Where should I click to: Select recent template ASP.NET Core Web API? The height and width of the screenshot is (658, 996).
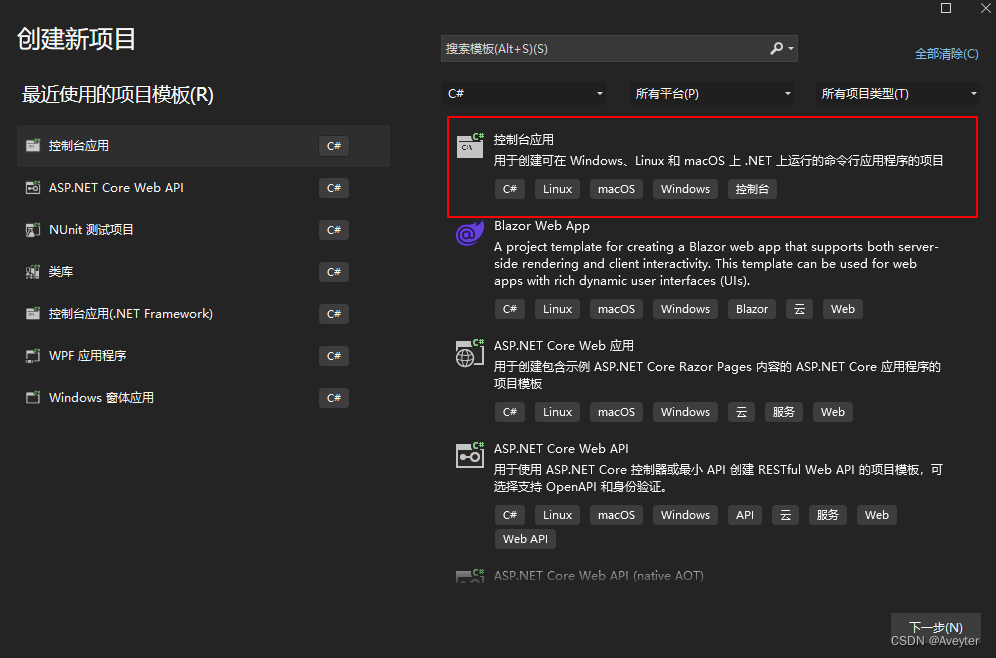[203, 187]
